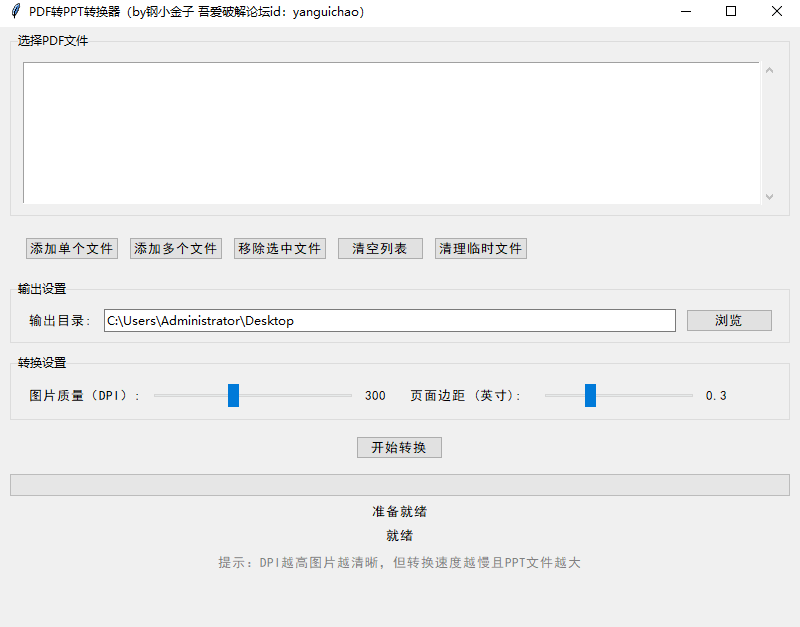This screenshot has height=627, width=800.
Task: Start conversion with 开始转换
Action: point(398,447)
